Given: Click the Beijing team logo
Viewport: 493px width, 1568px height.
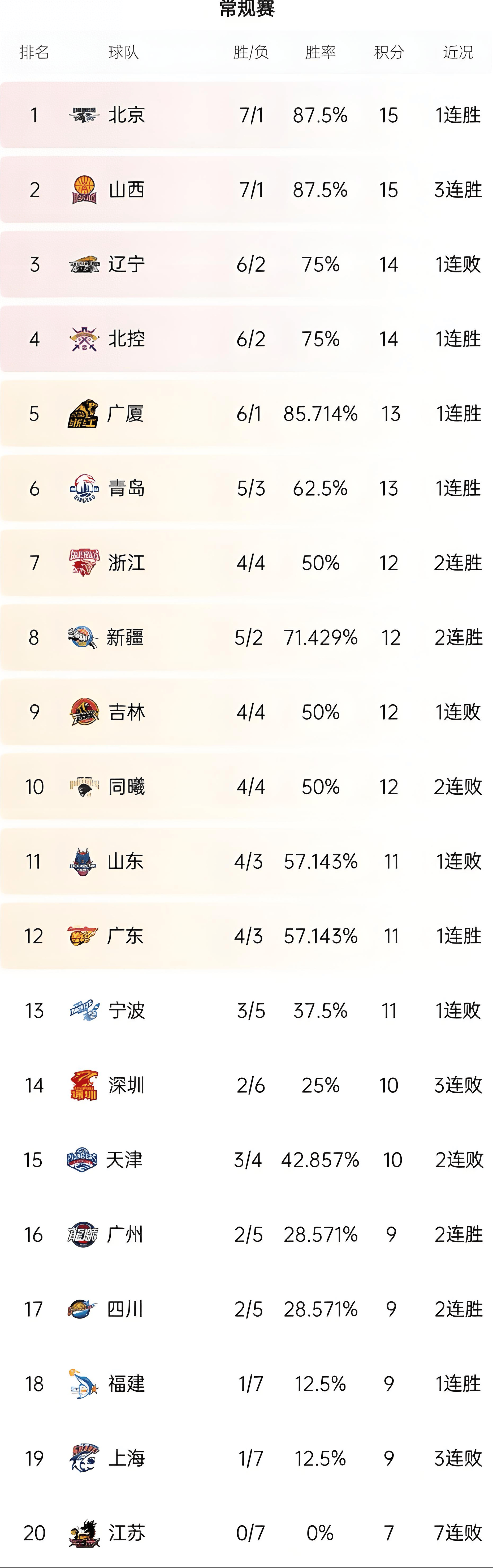Looking at the screenshot, I should coord(83,115).
